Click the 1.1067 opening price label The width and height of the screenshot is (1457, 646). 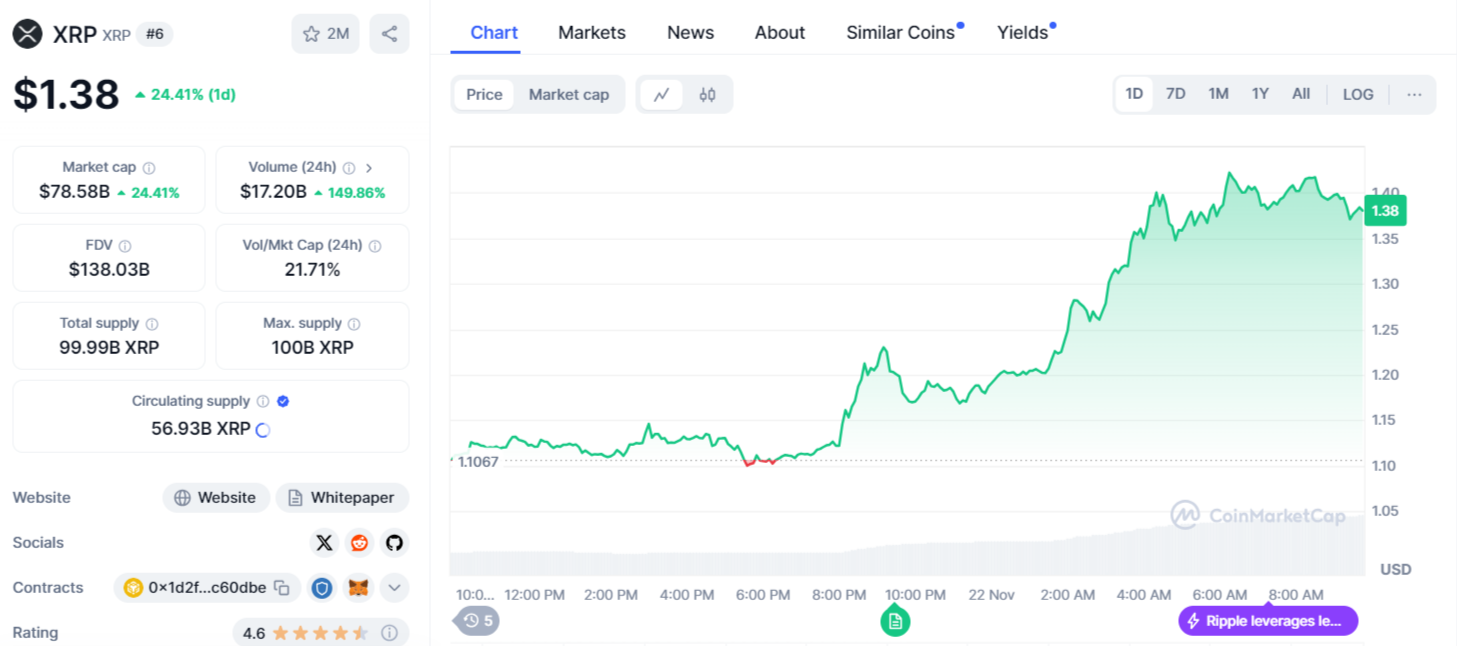coord(478,461)
